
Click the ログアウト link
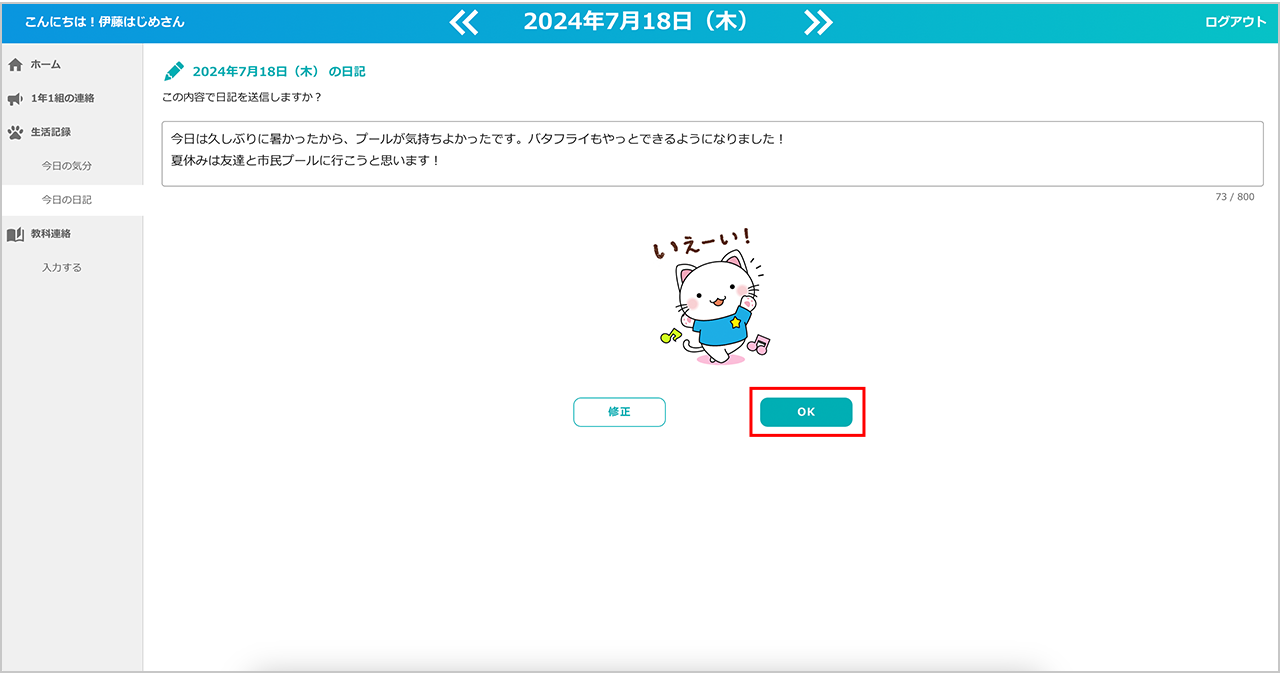click(x=1235, y=22)
